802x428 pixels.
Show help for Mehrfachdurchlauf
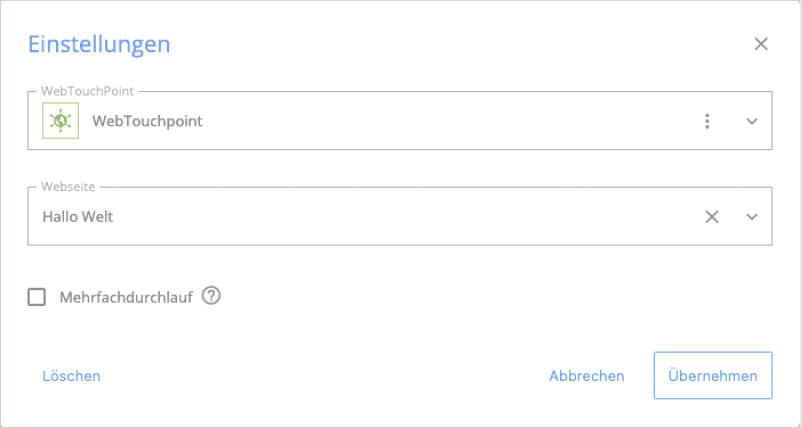(211, 296)
